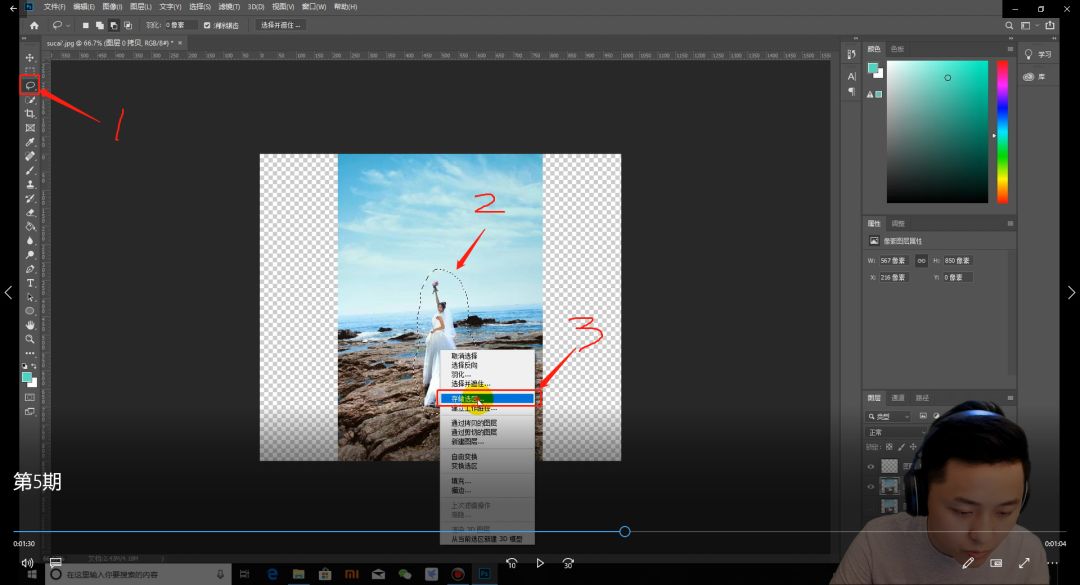Click the Home icon in options bar
This screenshot has height=585, width=1080.
(34, 25)
